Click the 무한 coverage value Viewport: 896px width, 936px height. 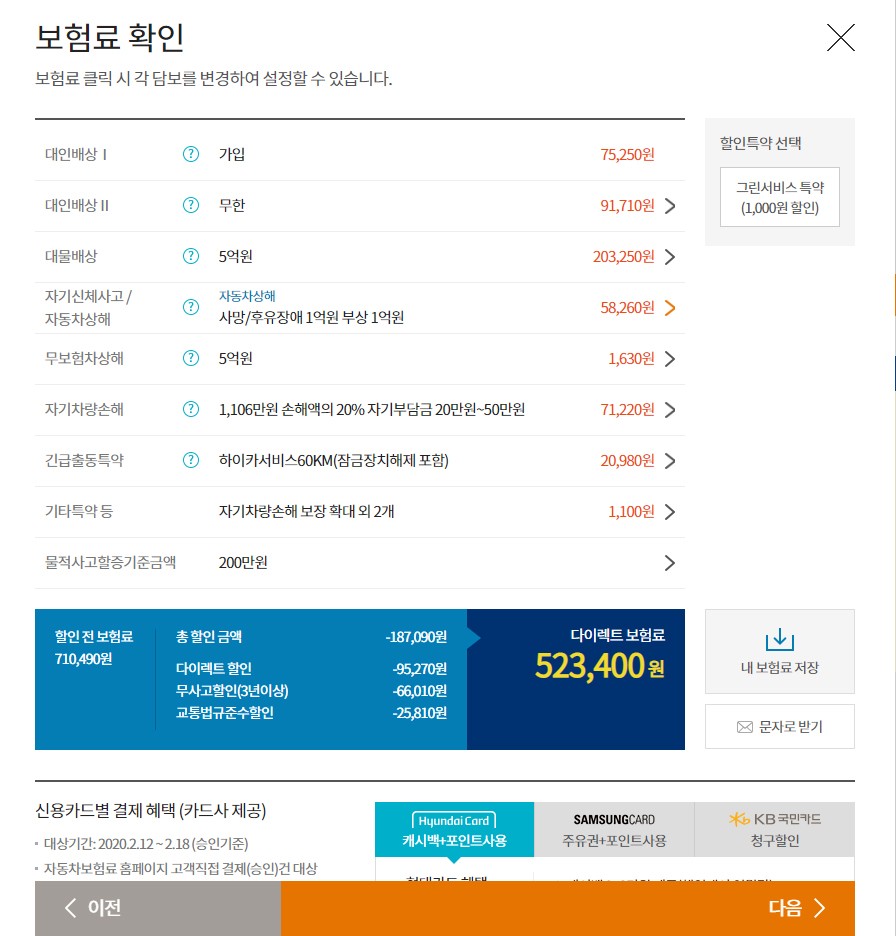click(232, 205)
